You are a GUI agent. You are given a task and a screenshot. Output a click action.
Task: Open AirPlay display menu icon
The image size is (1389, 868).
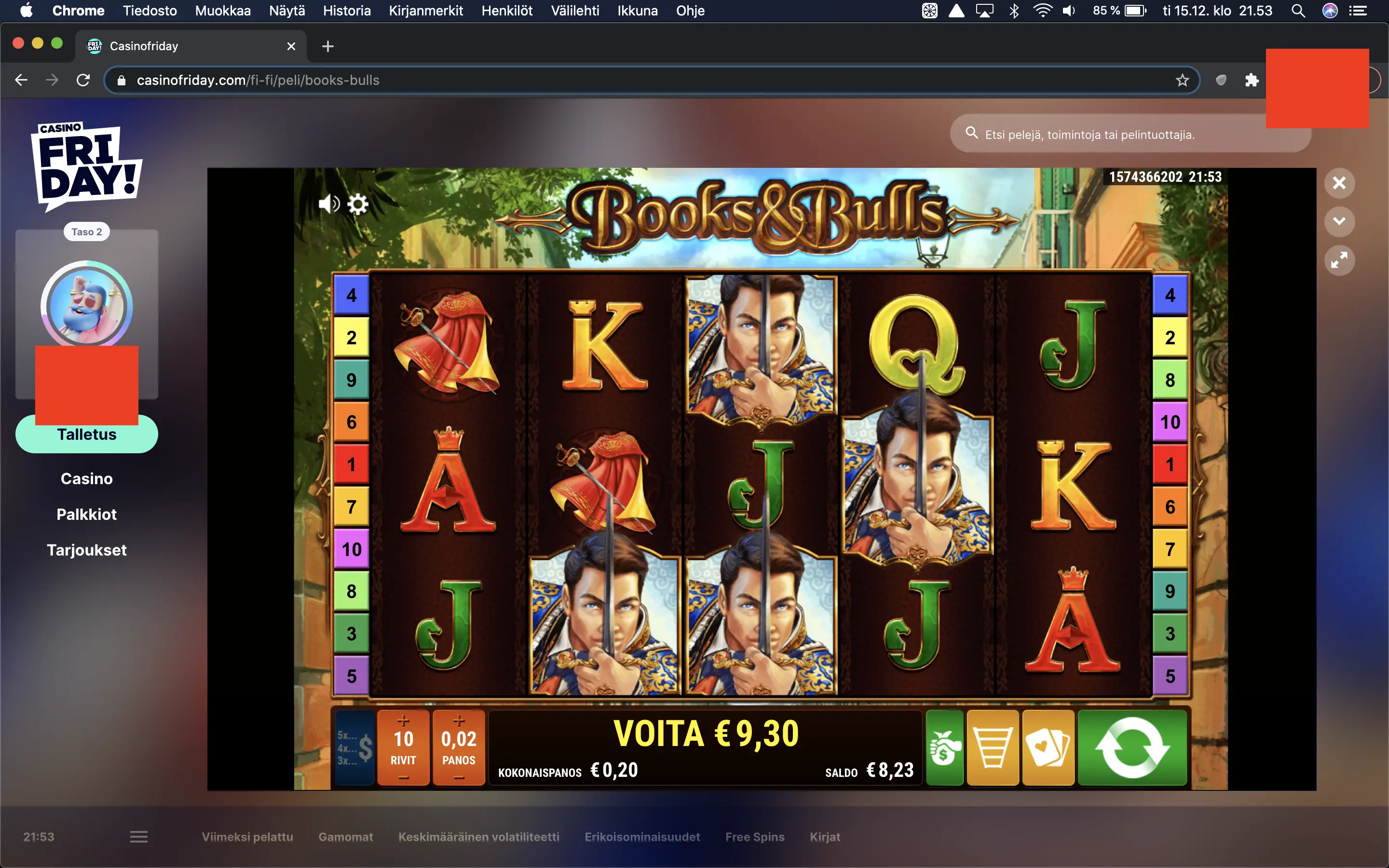[x=984, y=10]
